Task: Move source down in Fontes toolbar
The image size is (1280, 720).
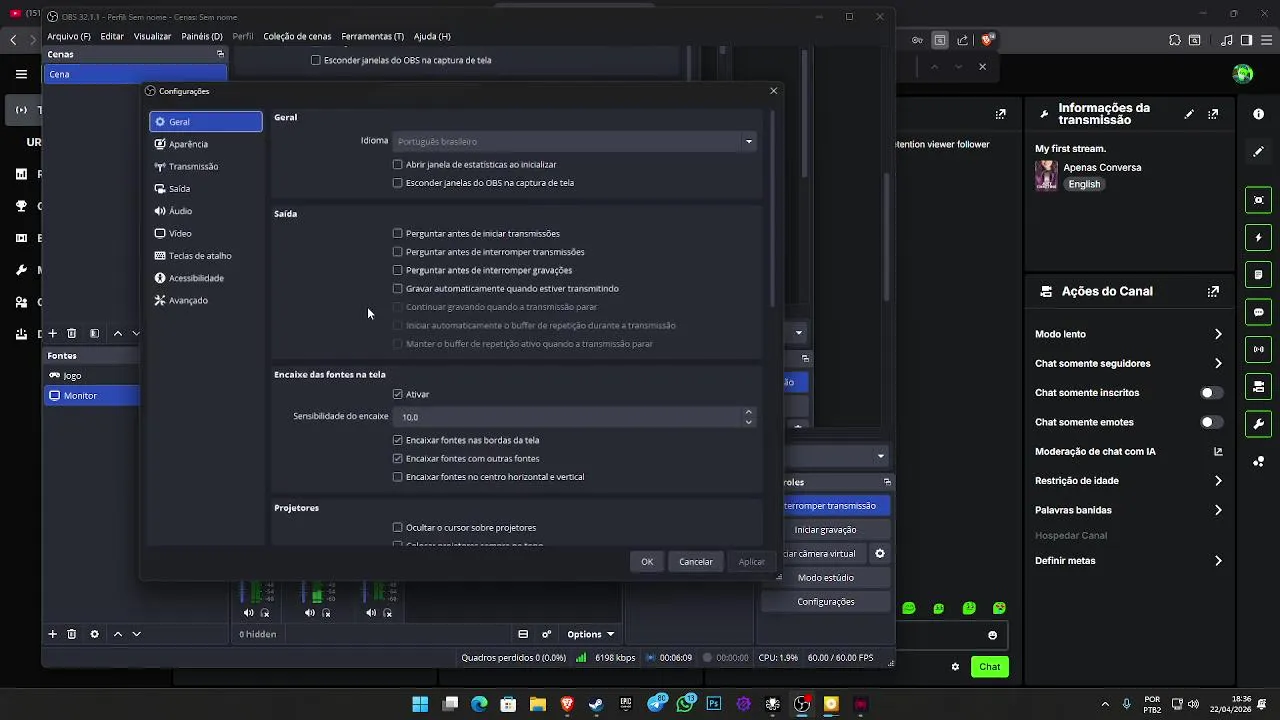Action: click(137, 634)
